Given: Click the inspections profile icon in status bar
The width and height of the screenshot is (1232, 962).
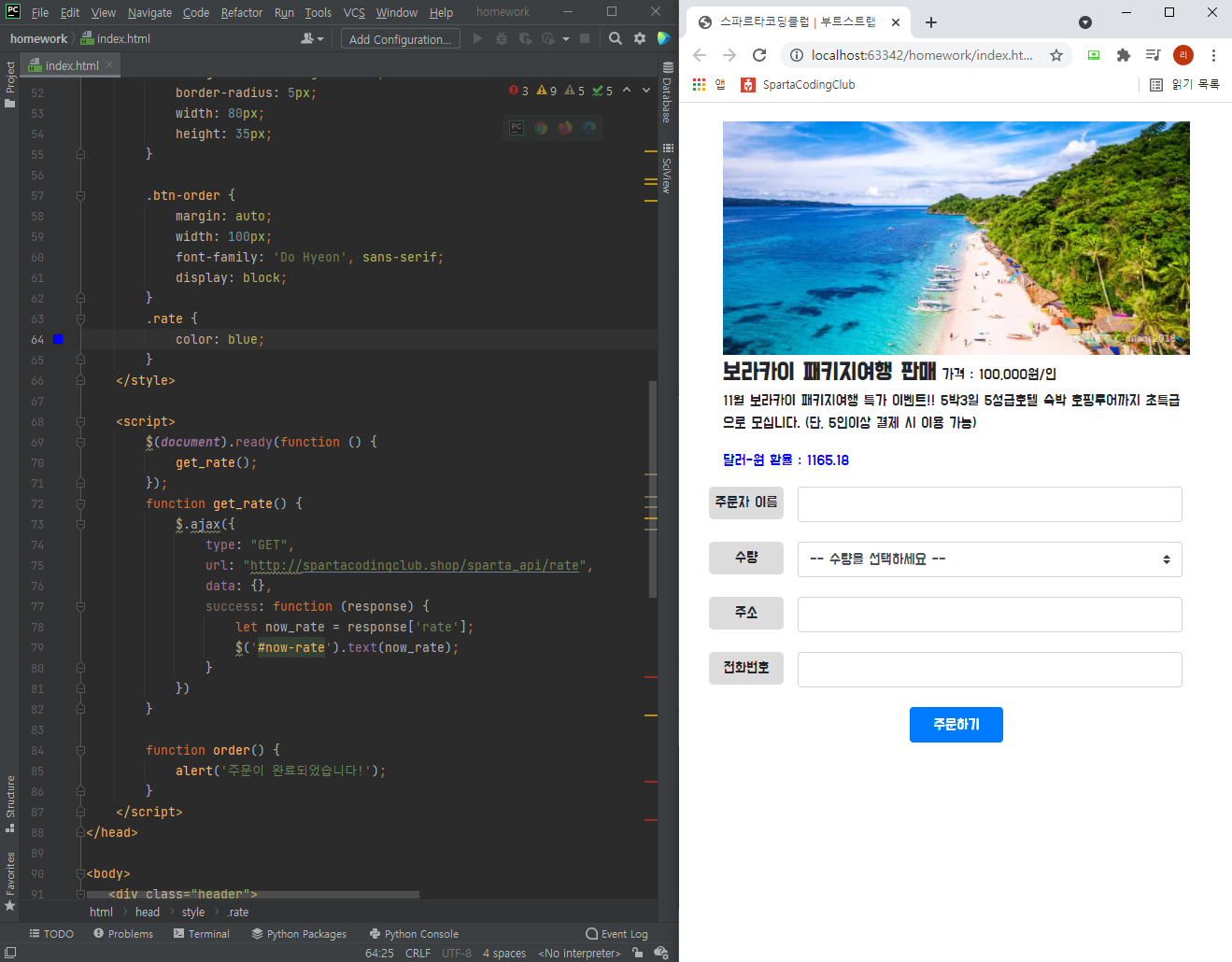Looking at the screenshot, I should pos(661,953).
